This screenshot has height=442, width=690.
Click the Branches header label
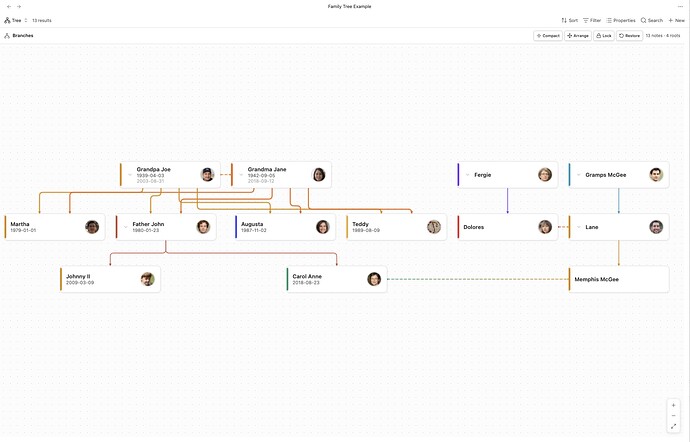pyautogui.click(x=22, y=35)
